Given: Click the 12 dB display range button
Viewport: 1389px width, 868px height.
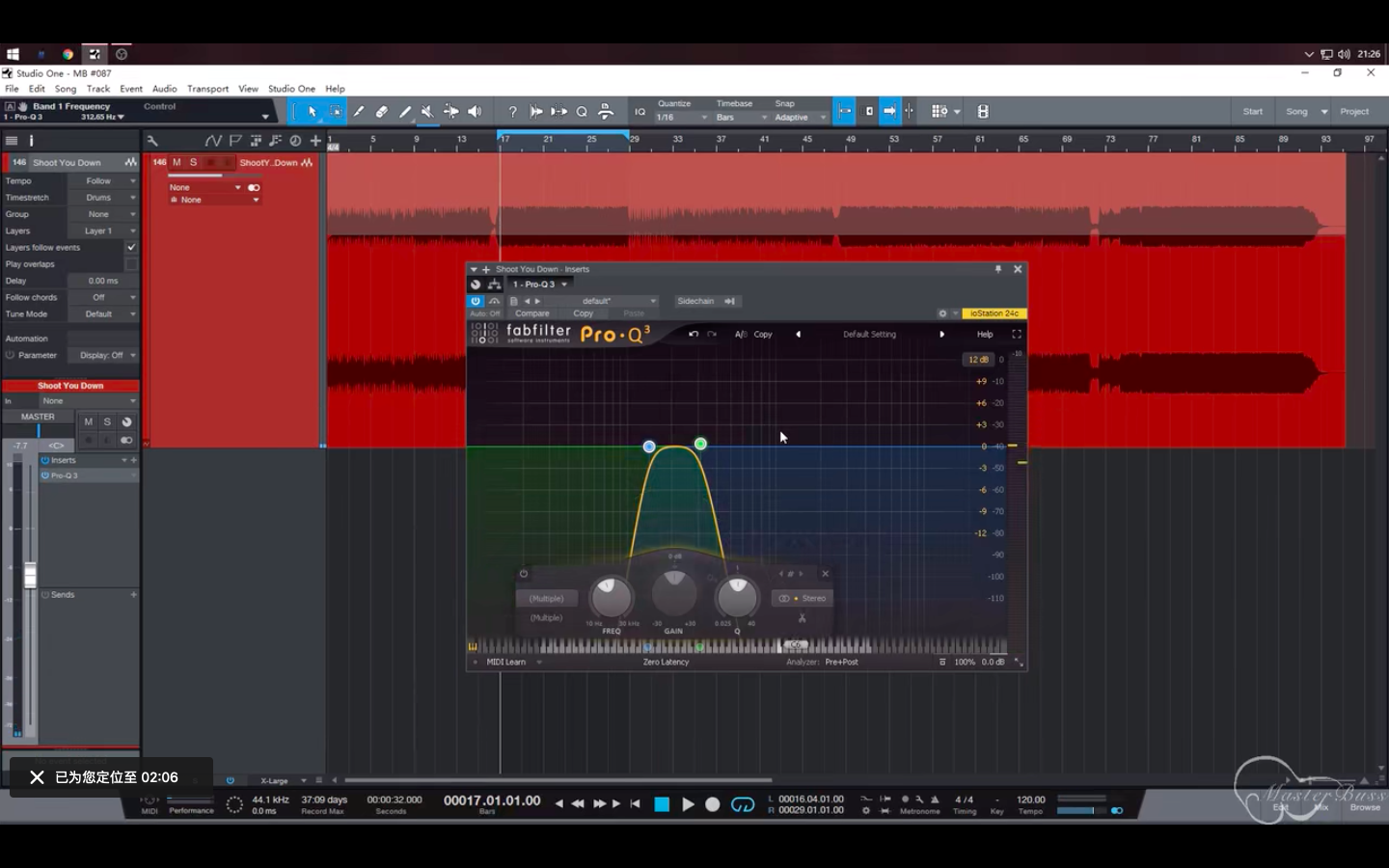Looking at the screenshot, I should coord(978,359).
